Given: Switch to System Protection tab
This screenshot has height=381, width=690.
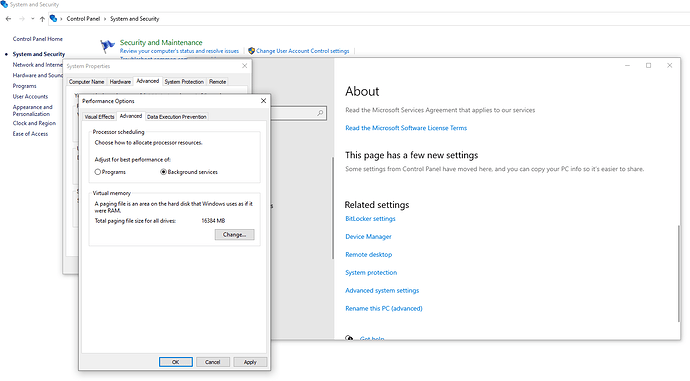Looking at the screenshot, I should point(184,82).
